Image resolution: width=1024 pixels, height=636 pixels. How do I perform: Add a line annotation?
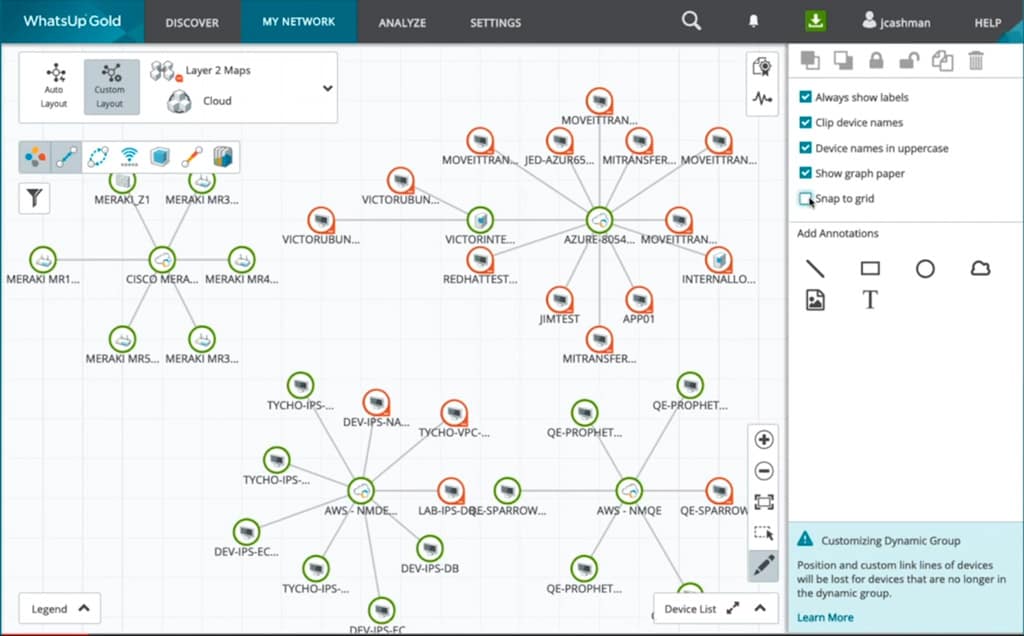coord(815,268)
